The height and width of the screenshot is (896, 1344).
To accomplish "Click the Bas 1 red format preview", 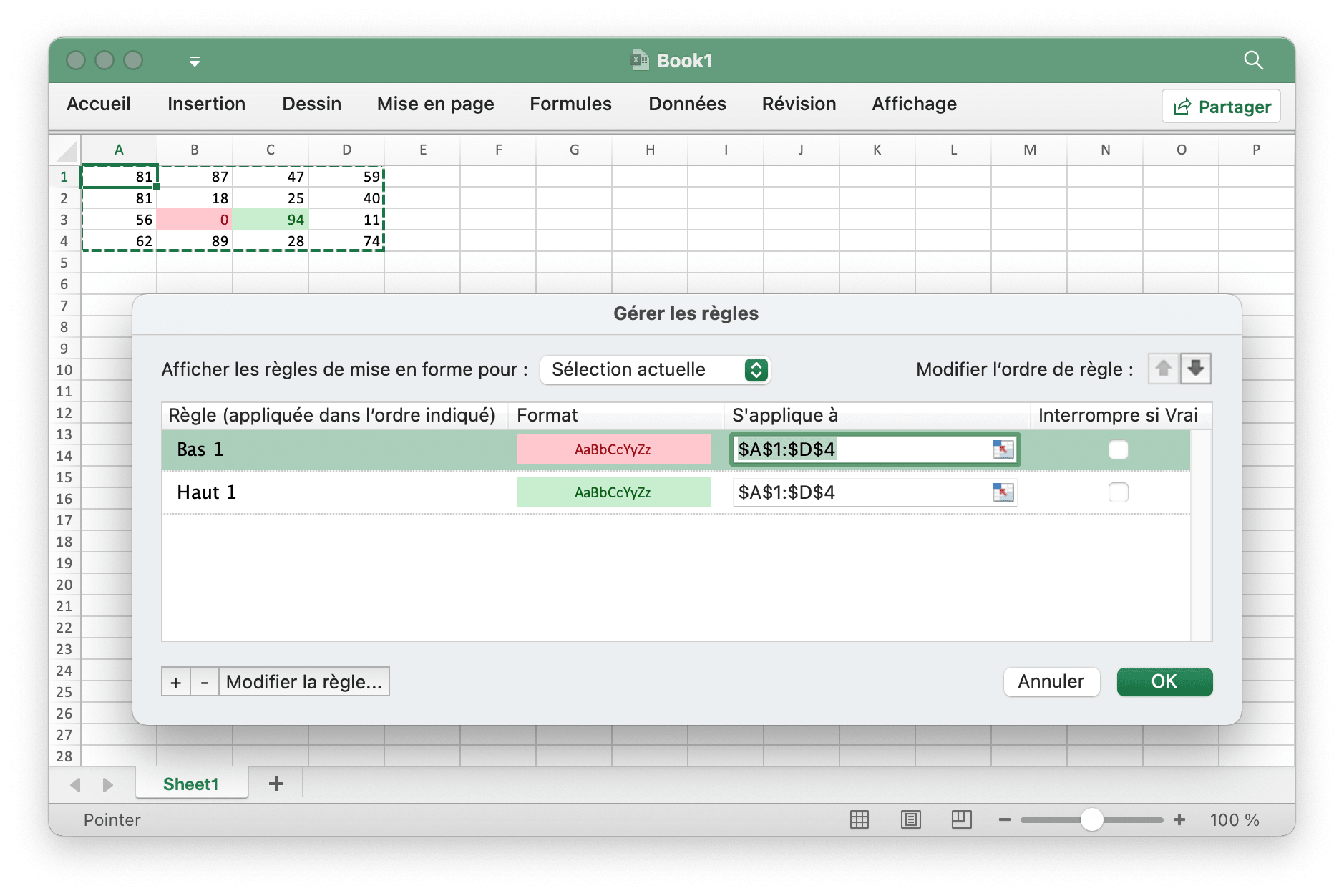I will 613,449.
